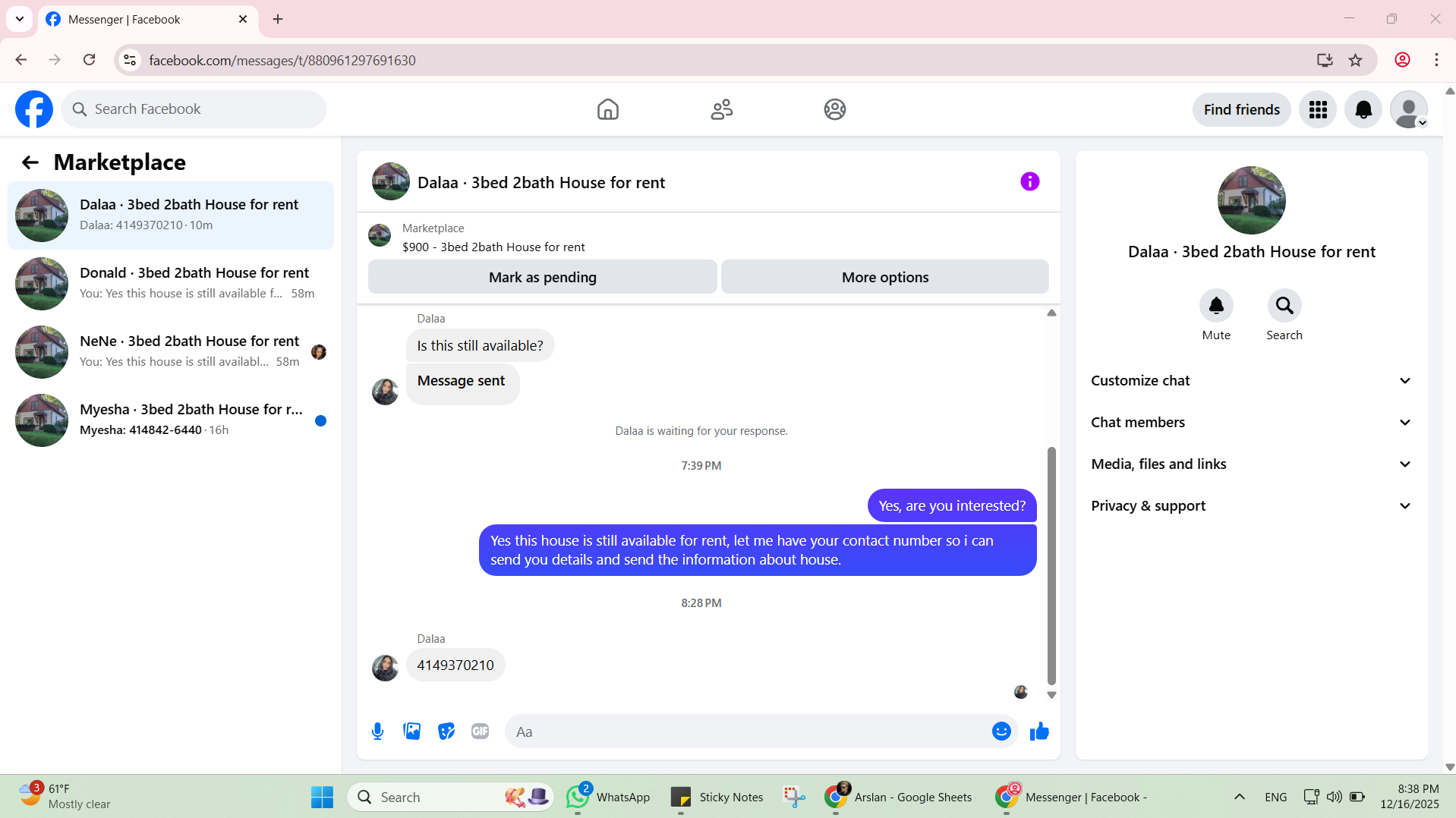The image size is (1456, 818).
Task: Click the Find friends button
Action: click(1241, 109)
